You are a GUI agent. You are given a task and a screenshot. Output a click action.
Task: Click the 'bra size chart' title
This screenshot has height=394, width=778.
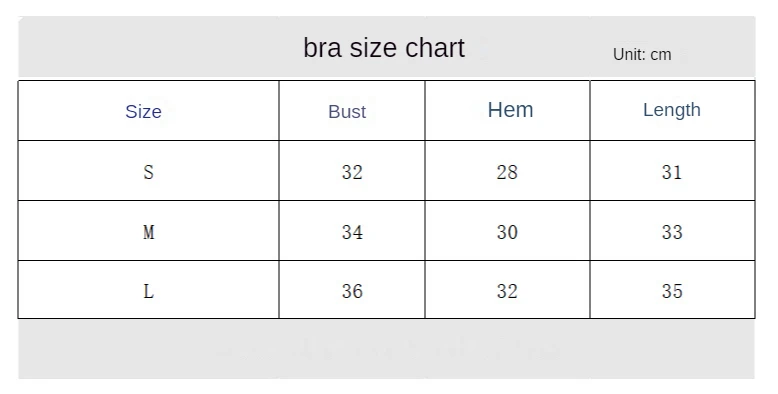click(x=384, y=48)
